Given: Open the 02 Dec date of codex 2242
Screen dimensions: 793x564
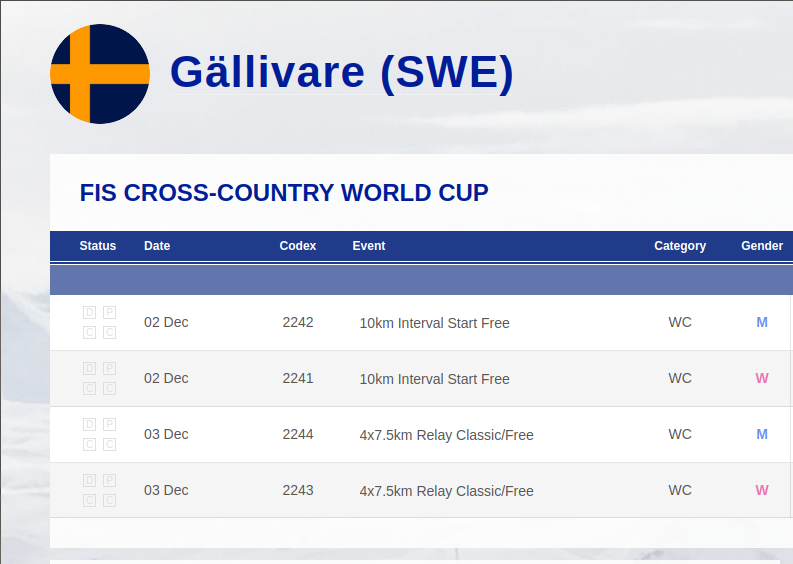Looking at the screenshot, I should tap(166, 323).
